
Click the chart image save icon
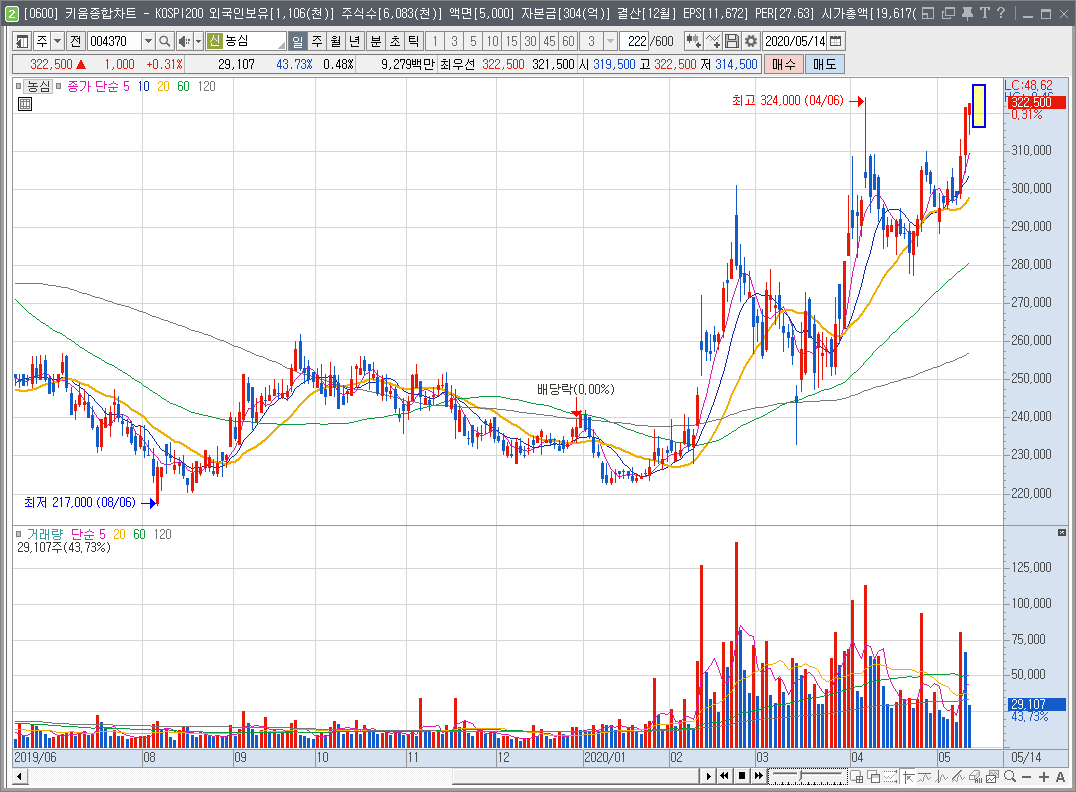[x=992, y=776]
